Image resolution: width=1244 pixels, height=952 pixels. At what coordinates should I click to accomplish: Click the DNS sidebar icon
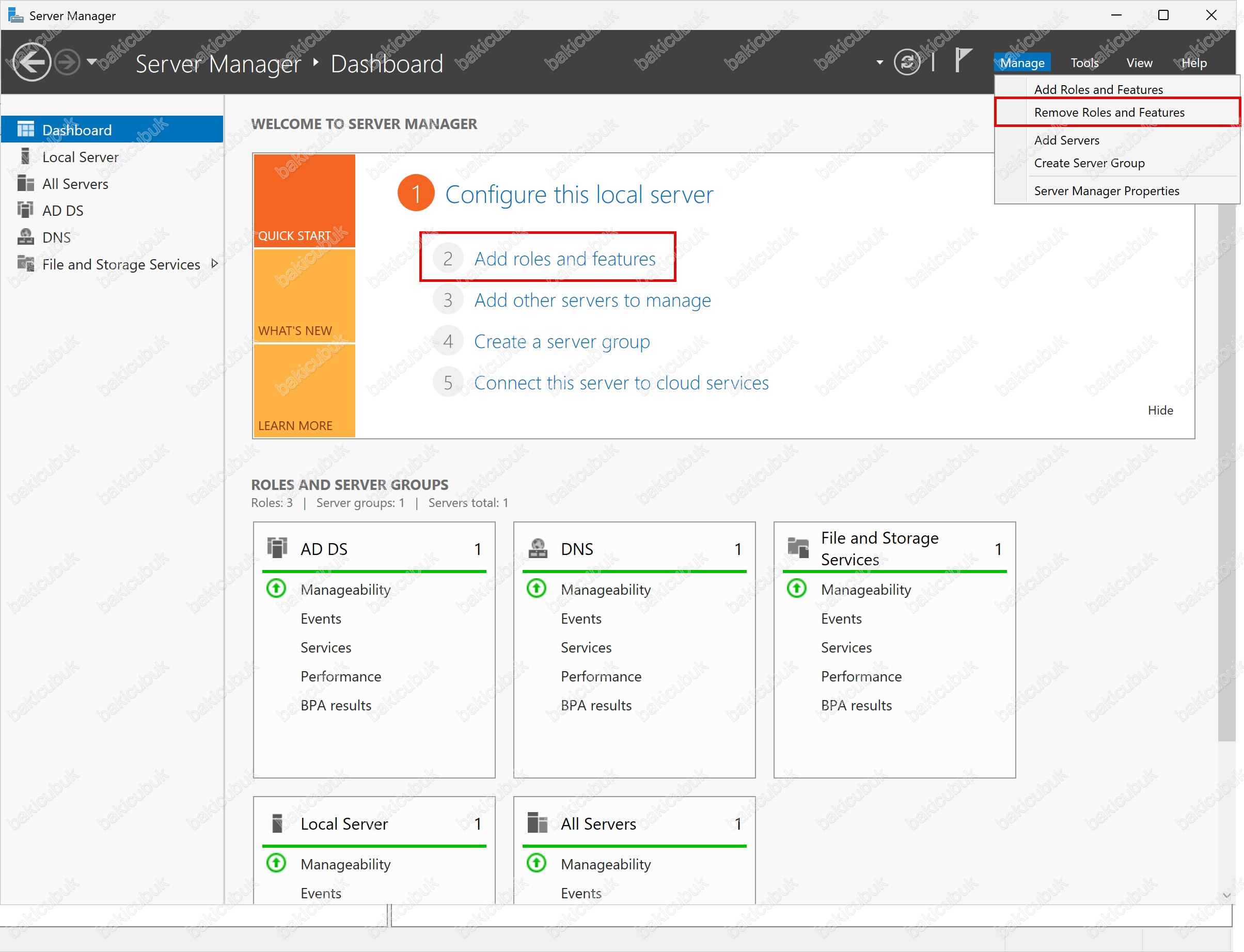point(25,236)
